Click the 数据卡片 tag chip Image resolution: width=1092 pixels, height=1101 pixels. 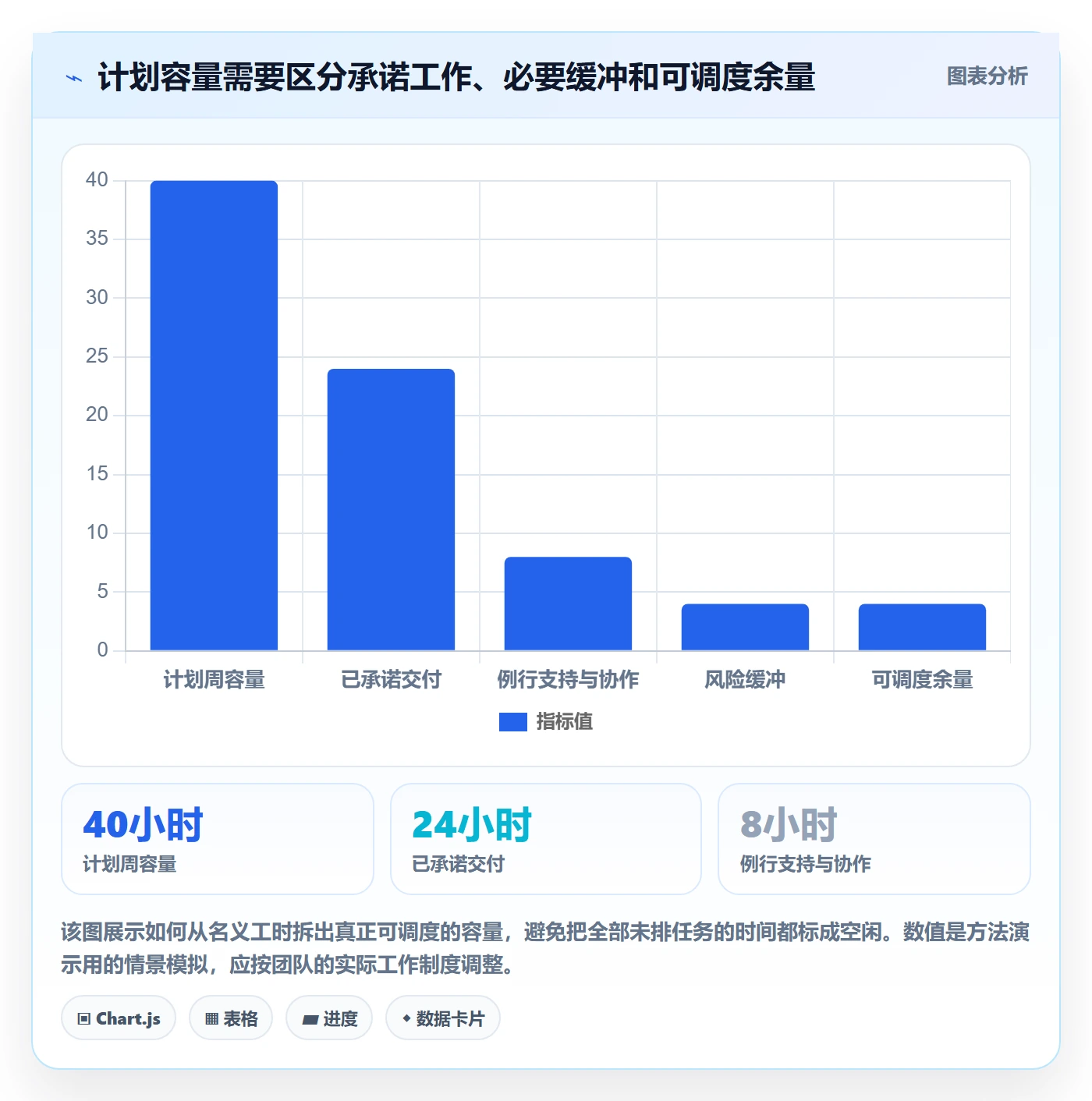click(x=443, y=1018)
